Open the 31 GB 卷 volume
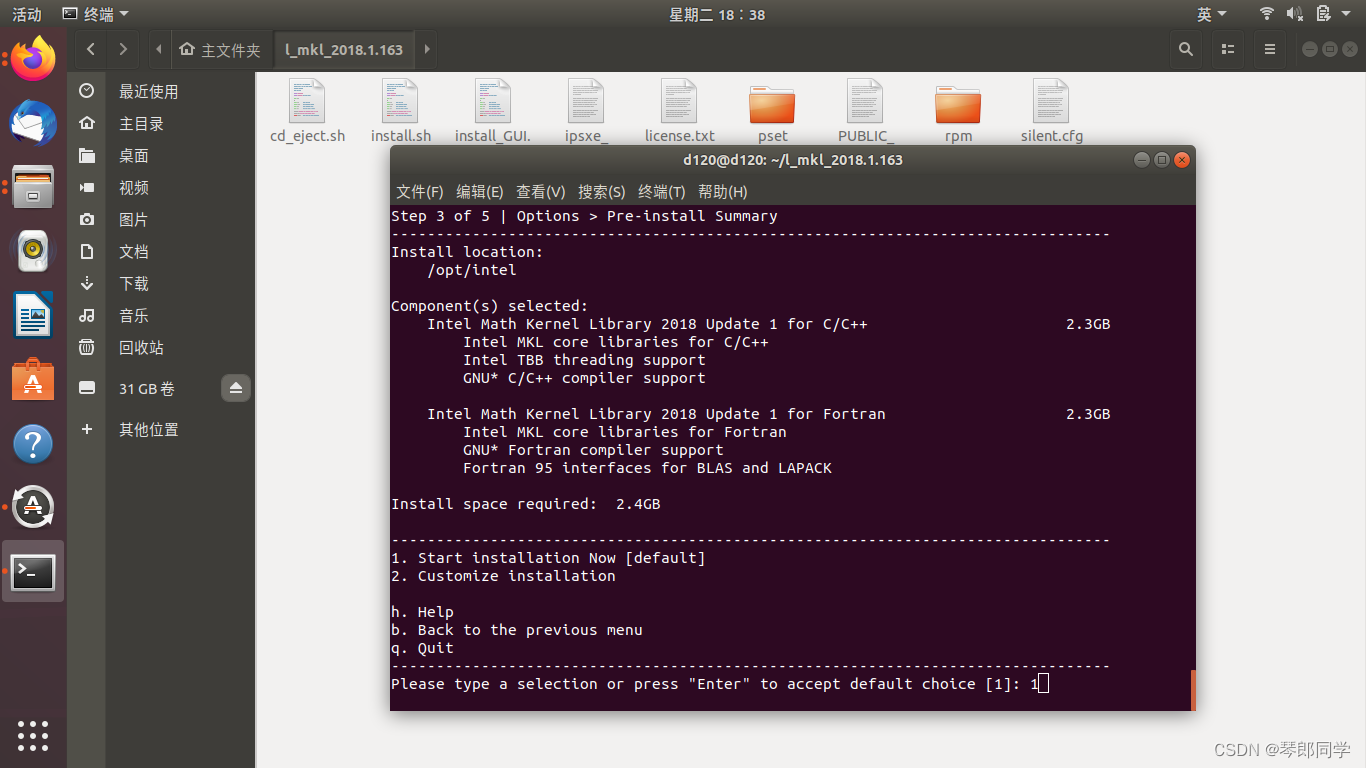 coord(146,388)
